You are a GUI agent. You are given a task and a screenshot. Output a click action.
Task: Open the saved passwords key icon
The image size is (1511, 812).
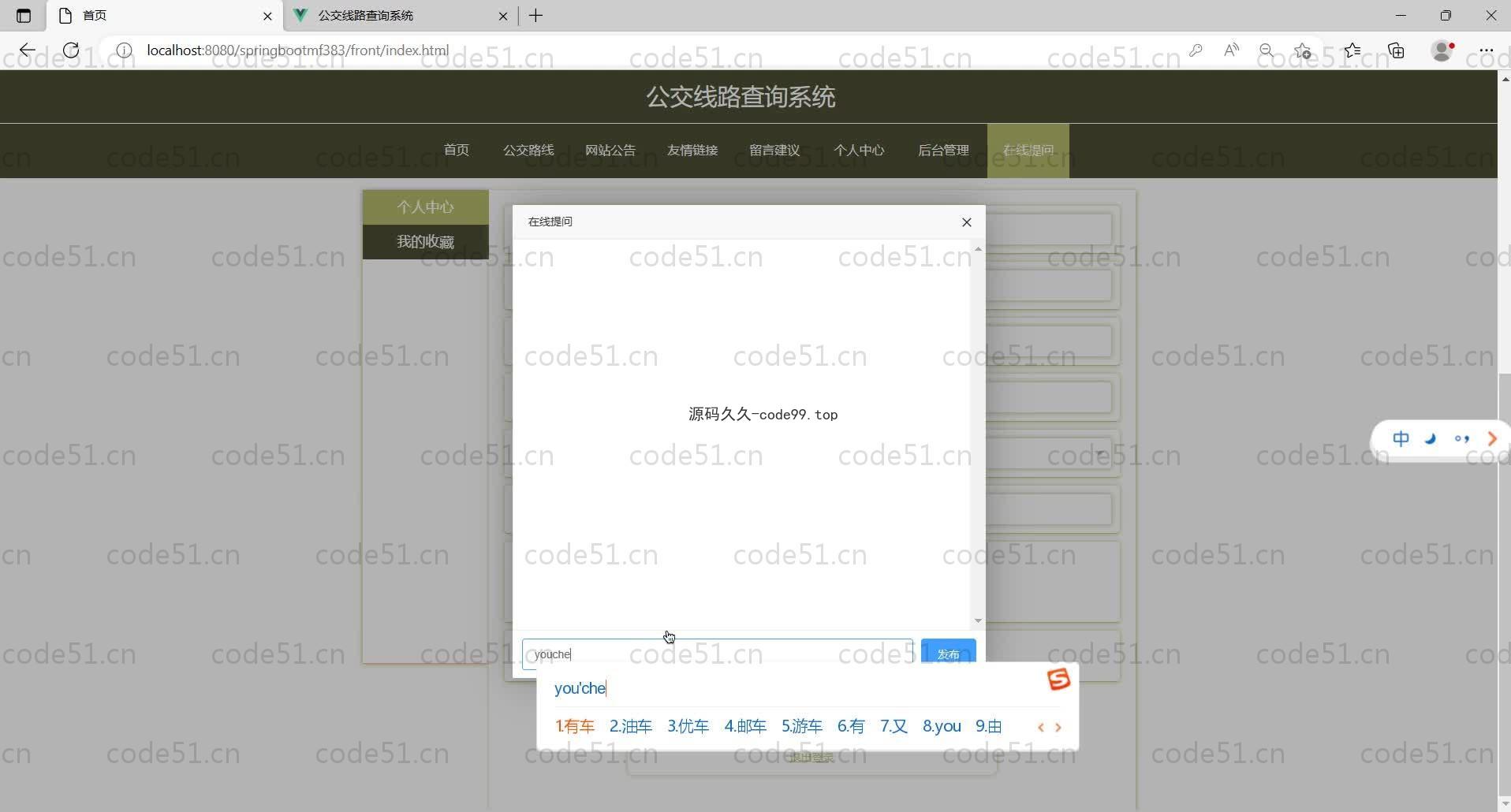tap(1196, 50)
